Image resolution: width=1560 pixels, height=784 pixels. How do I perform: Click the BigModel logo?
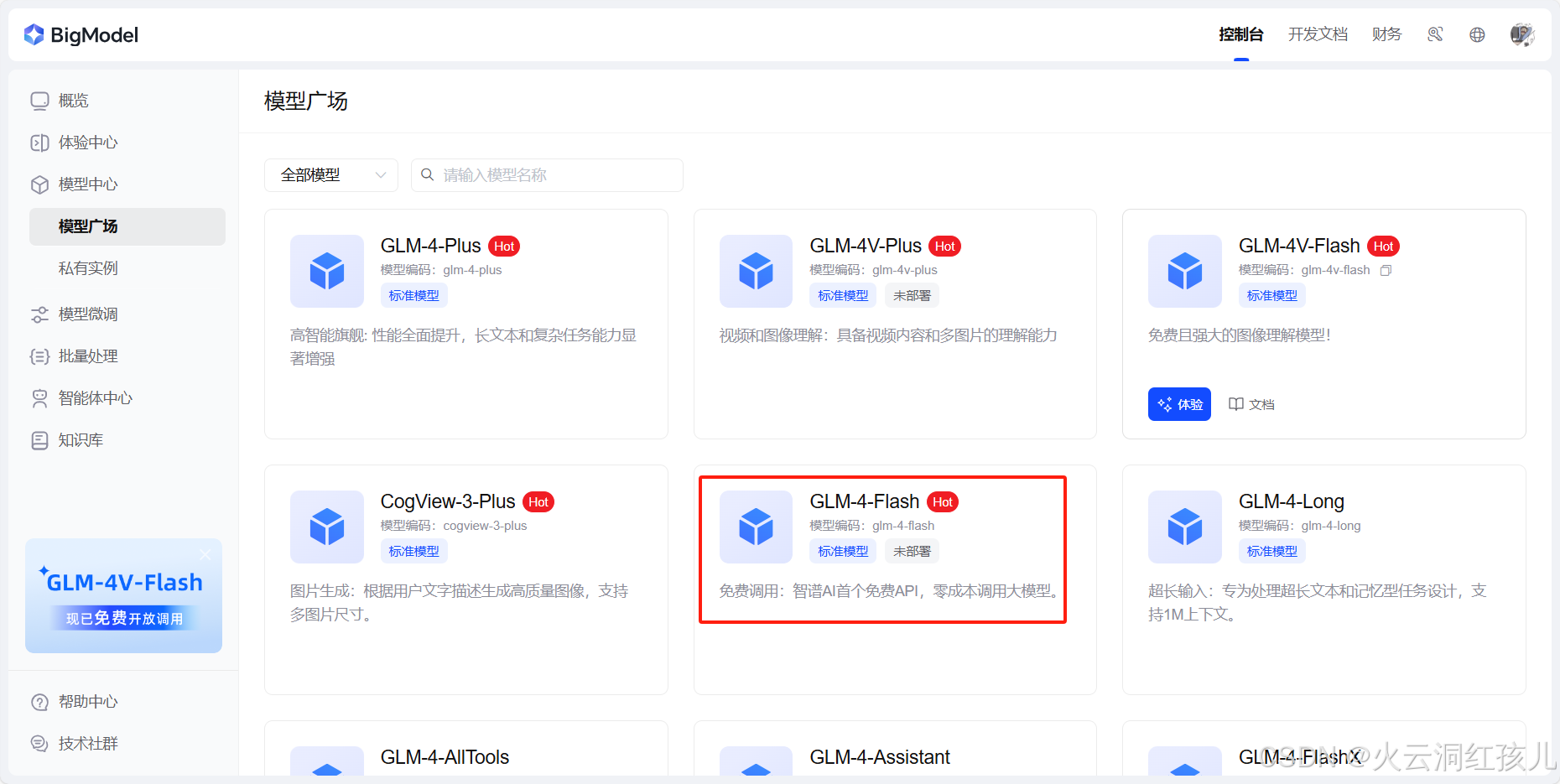pos(81,35)
